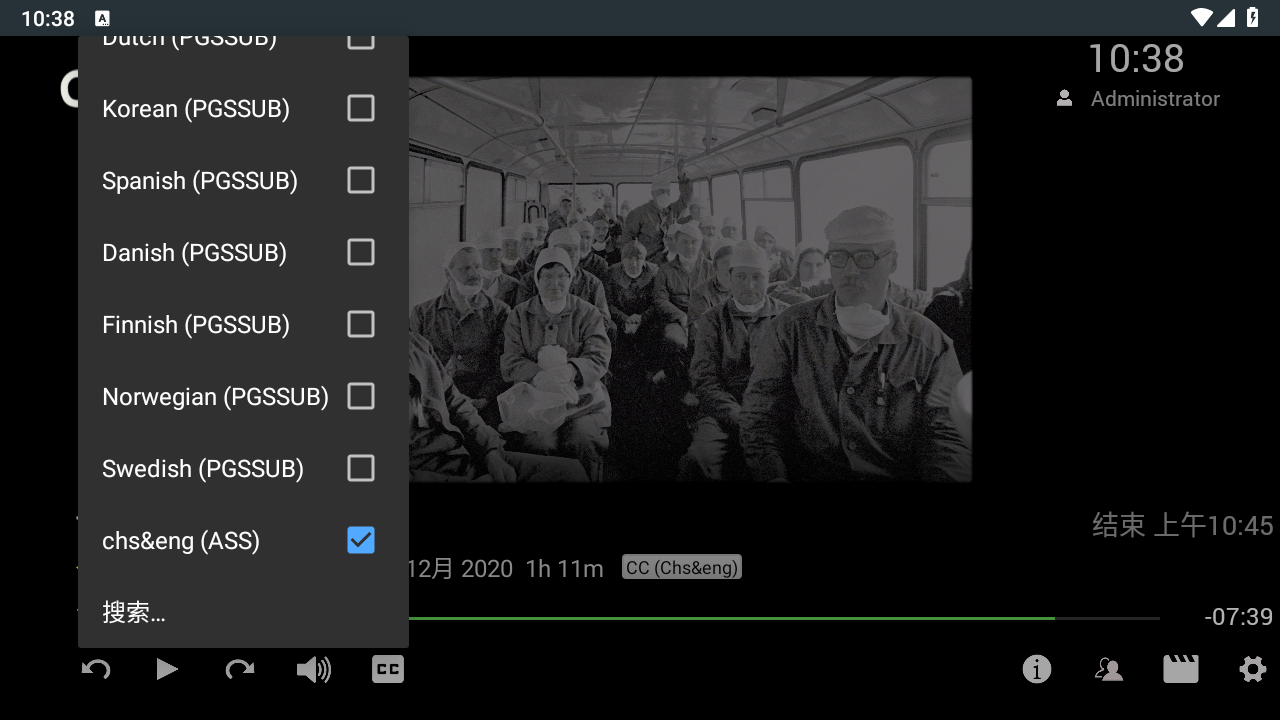Image resolution: width=1280 pixels, height=720 pixels.
Task: Open the 搜索... subtitle search option
Action: coord(244,612)
